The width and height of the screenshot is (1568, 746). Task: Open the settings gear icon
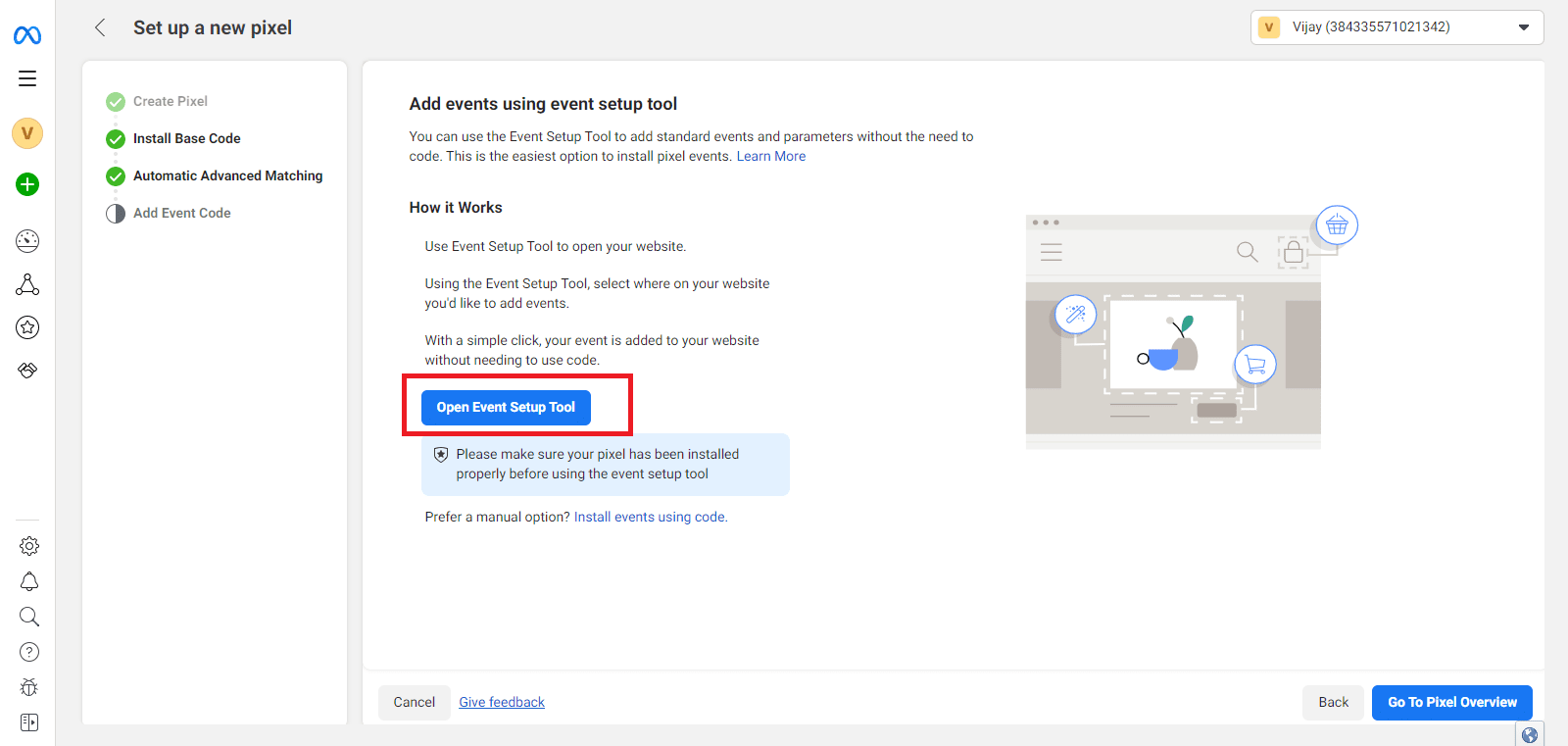coord(29,546)
